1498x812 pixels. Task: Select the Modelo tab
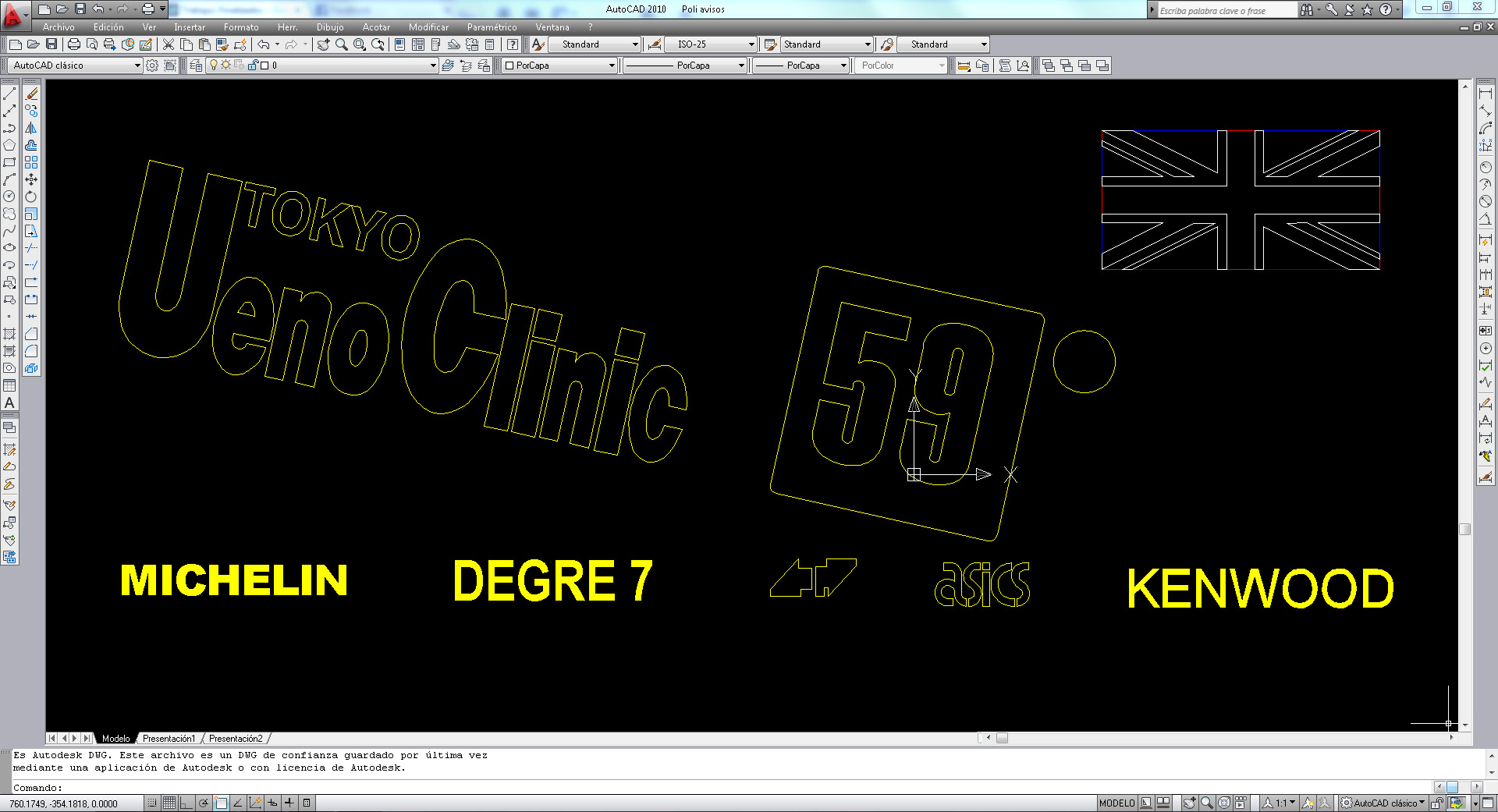tap(115, 739)
